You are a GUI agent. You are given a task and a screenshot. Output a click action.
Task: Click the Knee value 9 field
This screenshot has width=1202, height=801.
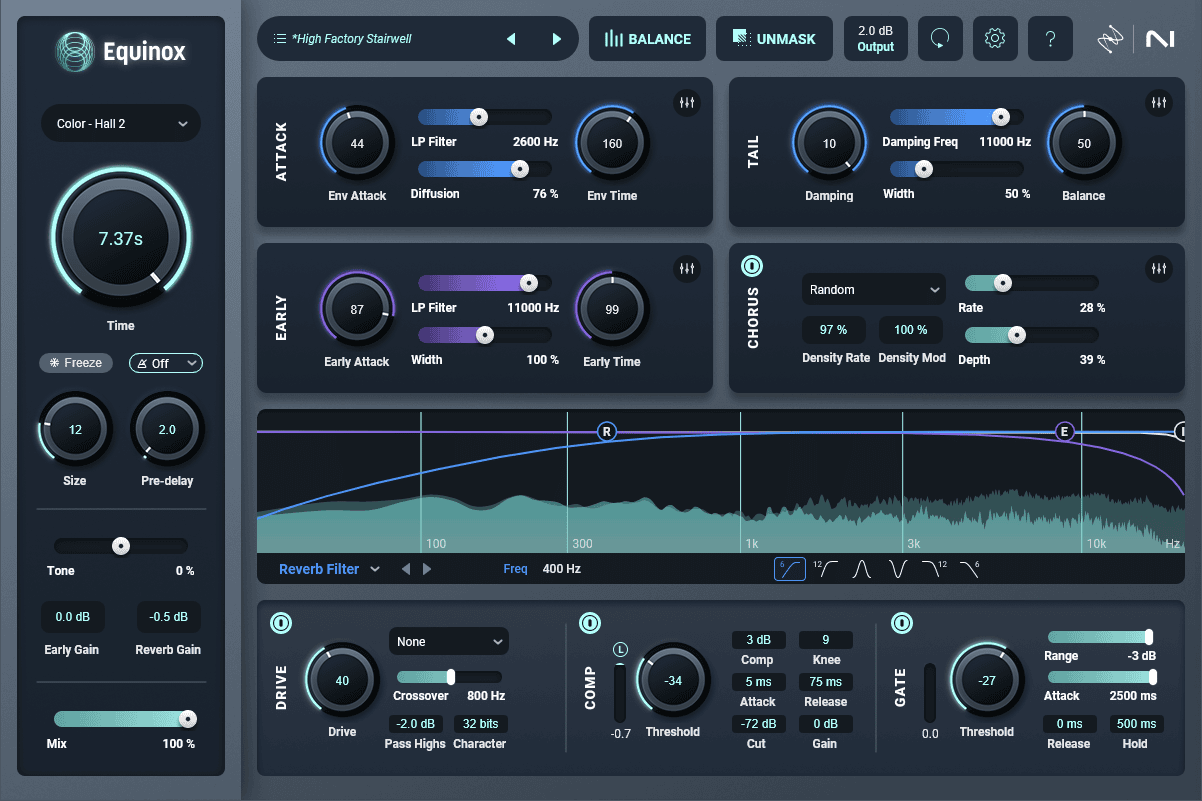[x=825, y=640]
